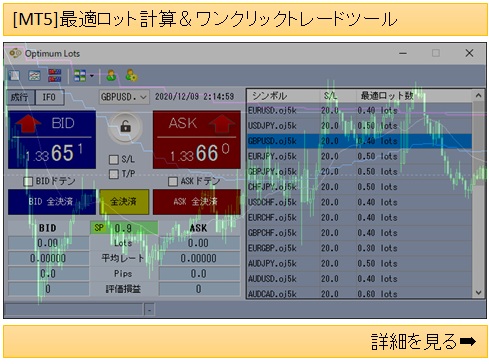Click the symbol list scrollbar thumb
The image size is (489, 364).
(x=478, y=144)
